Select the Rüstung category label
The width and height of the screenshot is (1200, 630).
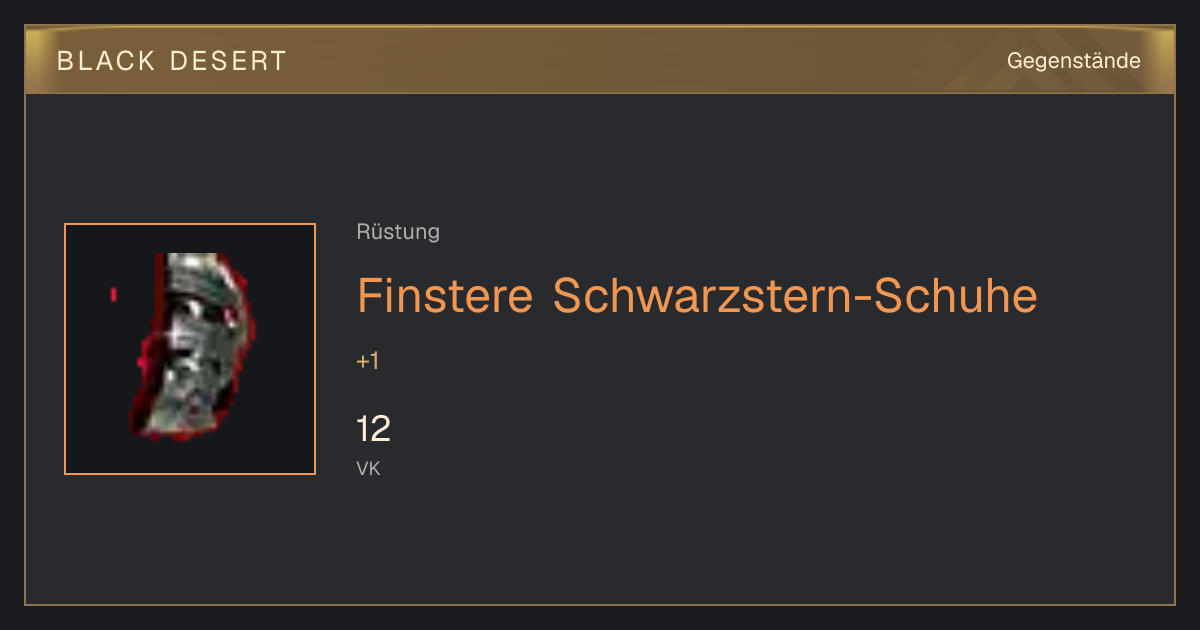(398, 232)
